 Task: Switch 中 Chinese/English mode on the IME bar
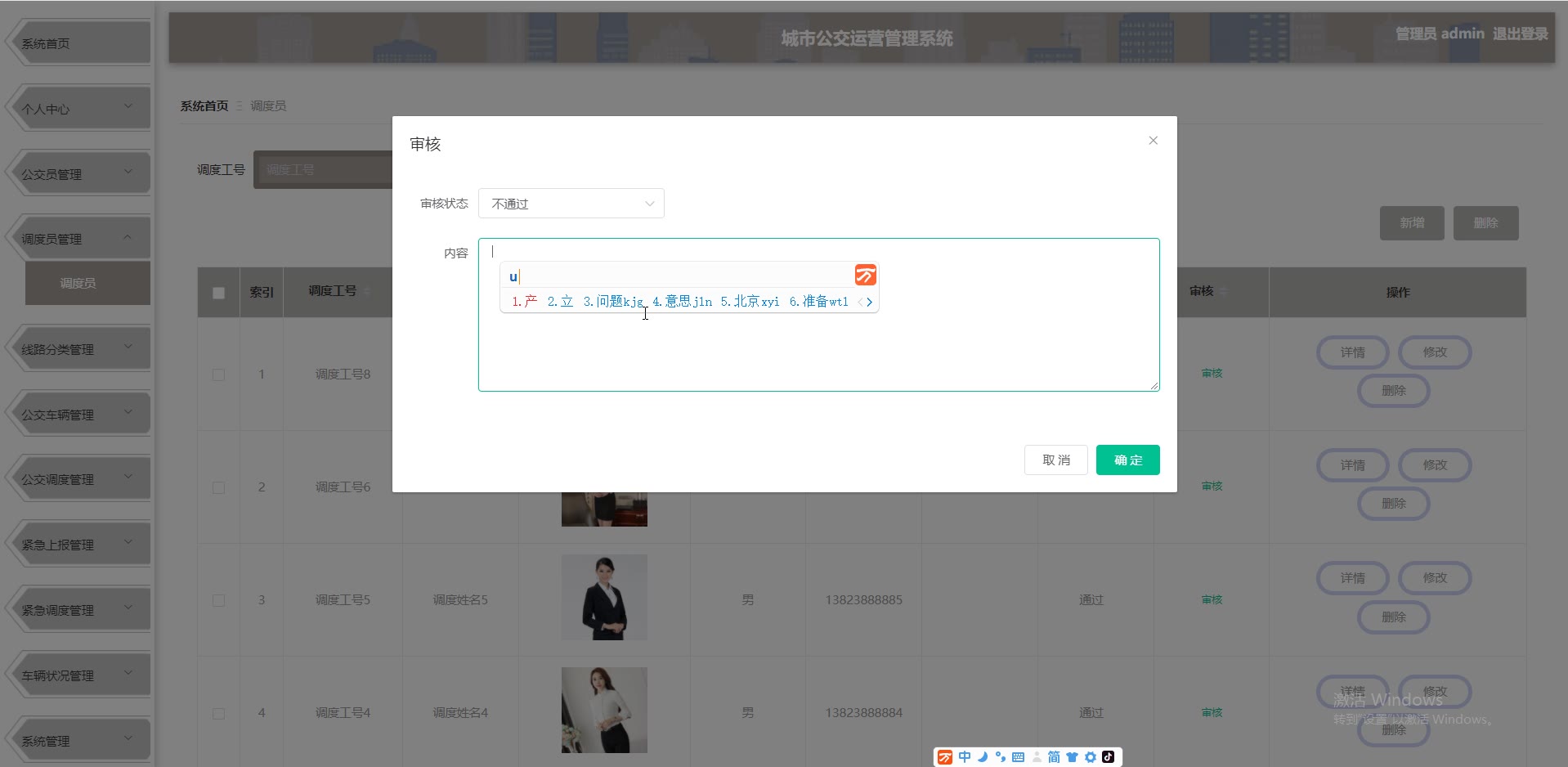(965, 757)
